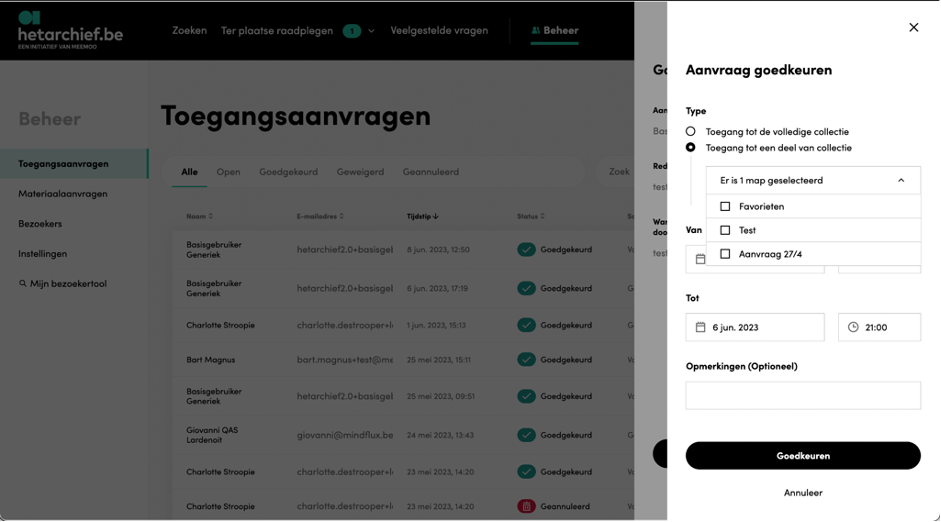
Task: Click the badge showing 1 in navigation
Action: click(352, 31)
